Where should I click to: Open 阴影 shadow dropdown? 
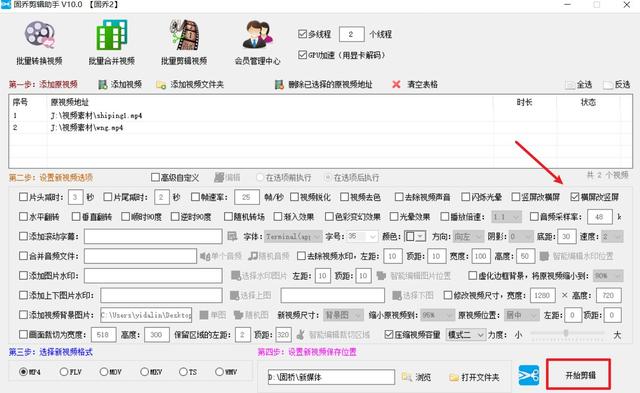coord(521,236)
